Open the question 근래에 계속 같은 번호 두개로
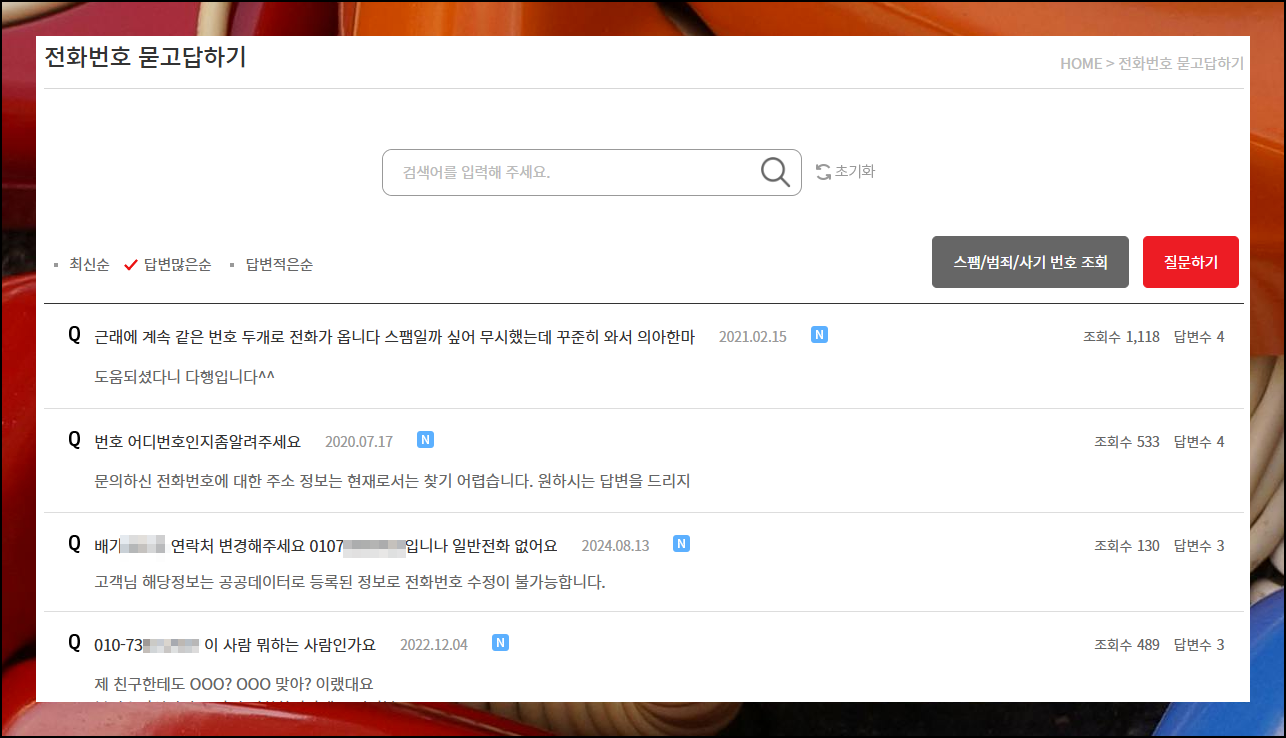This screenshot has height=738, width=1286. click(x=394, y=337)
